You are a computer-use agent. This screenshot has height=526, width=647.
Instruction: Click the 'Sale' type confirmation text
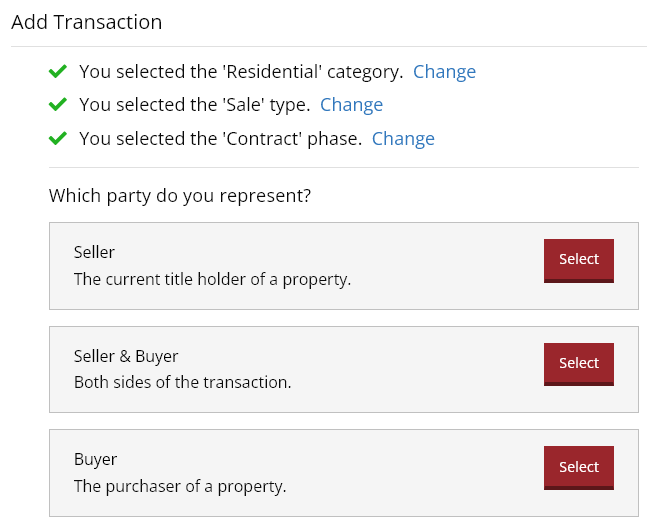195,105
